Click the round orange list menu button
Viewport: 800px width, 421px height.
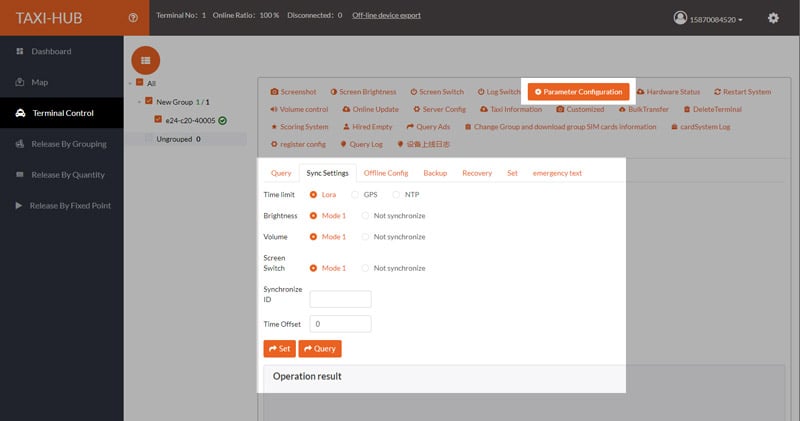pyautogui.click(x=145, y=60)
